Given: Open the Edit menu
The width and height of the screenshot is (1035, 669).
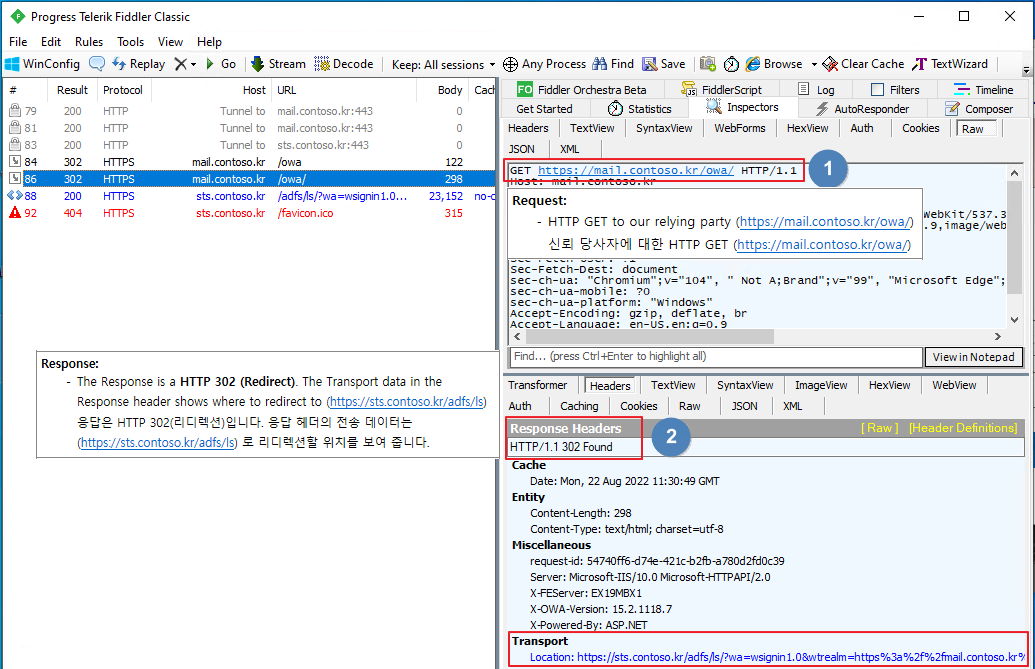Looking at the screenshot, I should pyautogui.click(x=51, y=42).
